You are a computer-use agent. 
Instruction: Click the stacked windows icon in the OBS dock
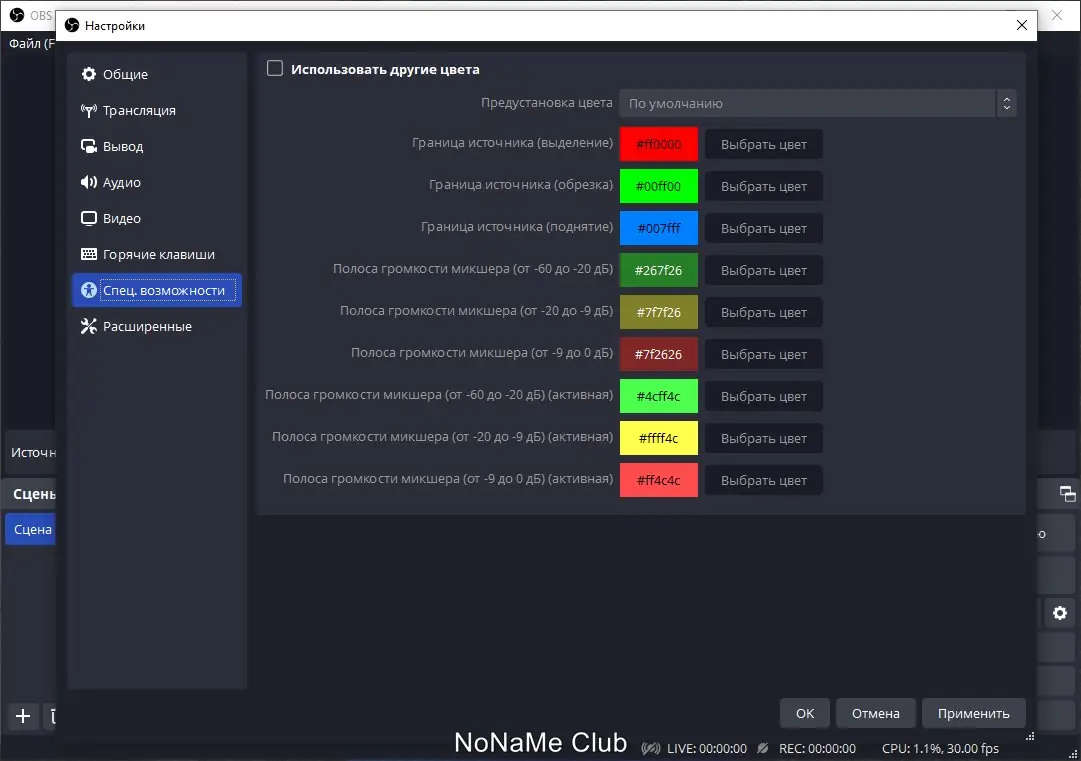tap(1067, 494)
